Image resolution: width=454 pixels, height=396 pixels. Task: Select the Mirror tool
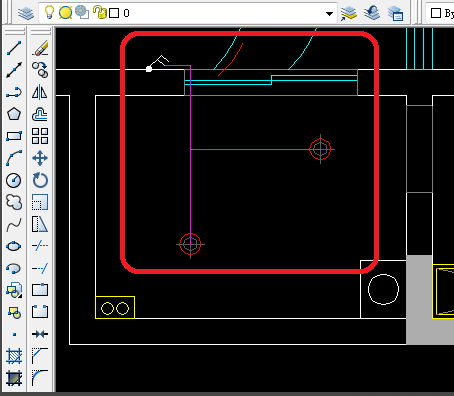click(x=40, y=92)
